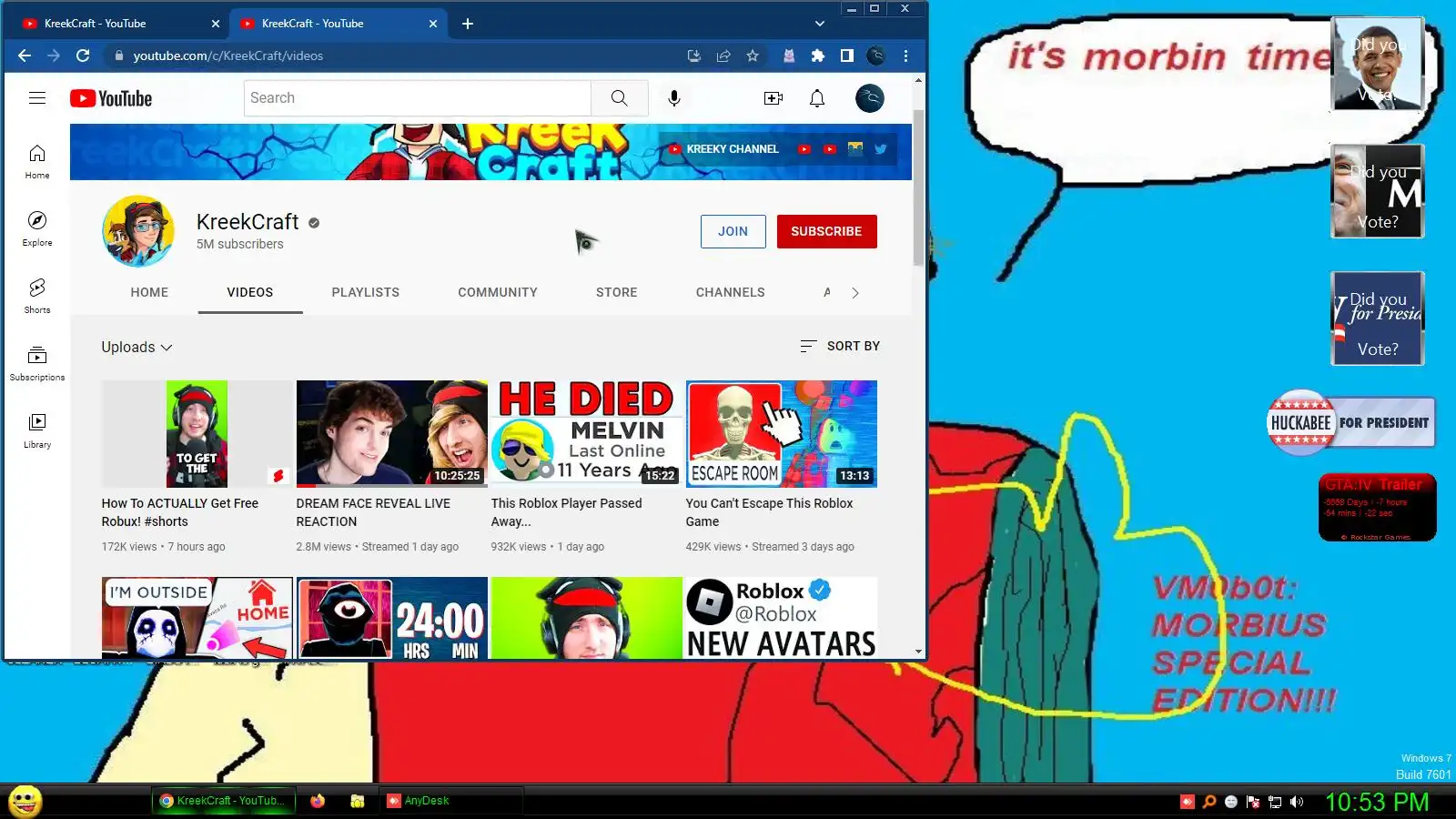Open the Create video camera icon

tap(773, 98)
